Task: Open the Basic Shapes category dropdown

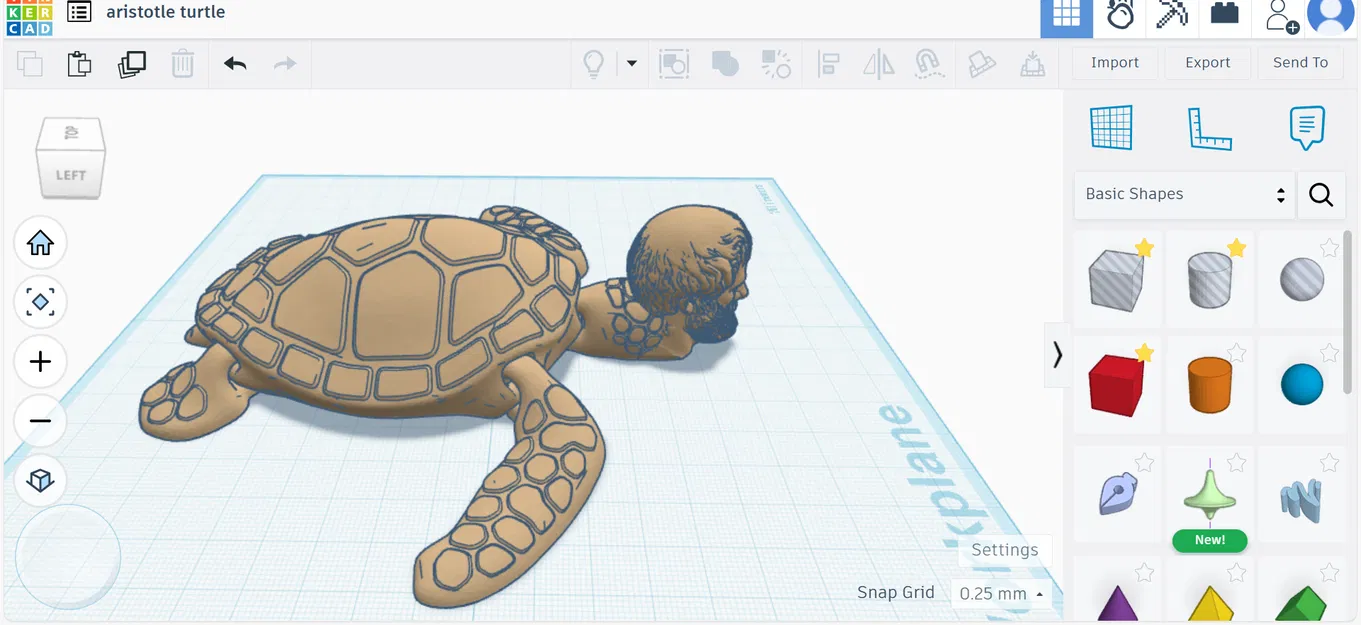Action: point(1183,193)
